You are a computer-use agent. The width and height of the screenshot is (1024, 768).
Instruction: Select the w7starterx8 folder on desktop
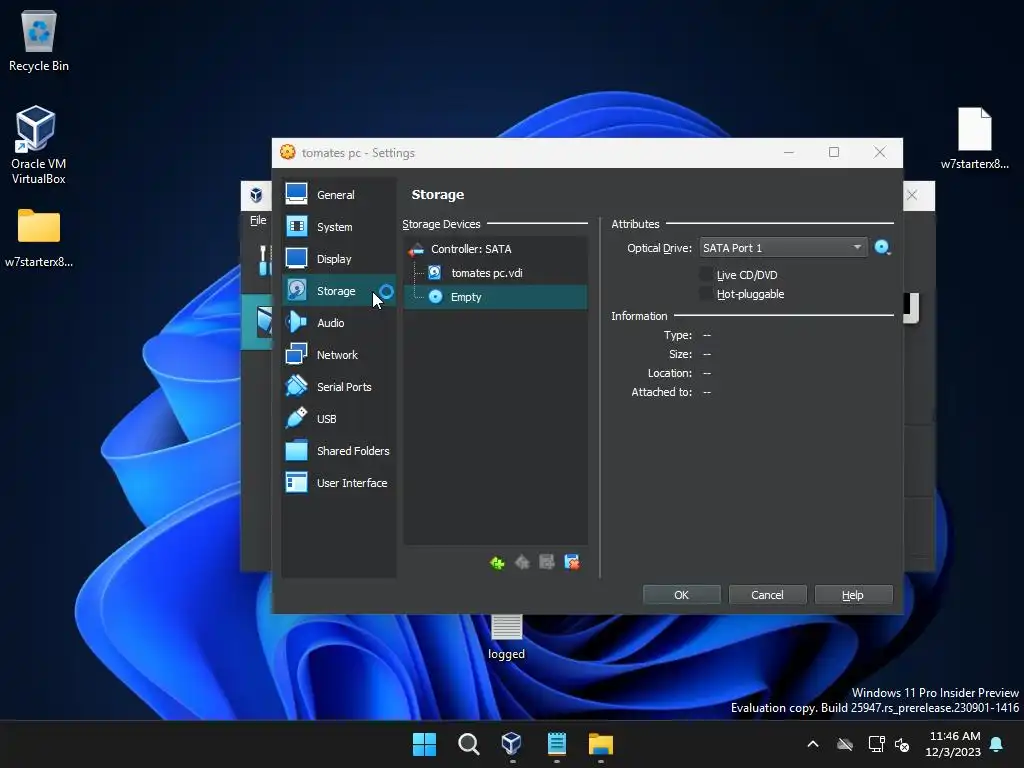pos(39,238)
